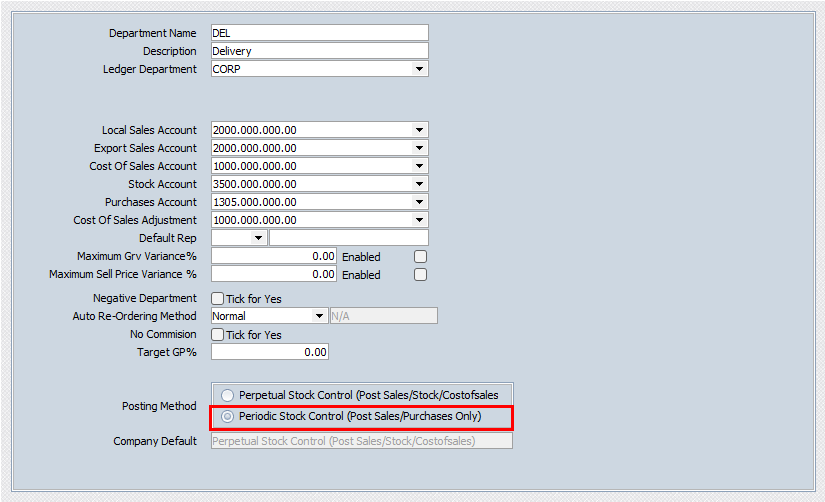Open the Ledger Department dropdown

pos(420,70)
